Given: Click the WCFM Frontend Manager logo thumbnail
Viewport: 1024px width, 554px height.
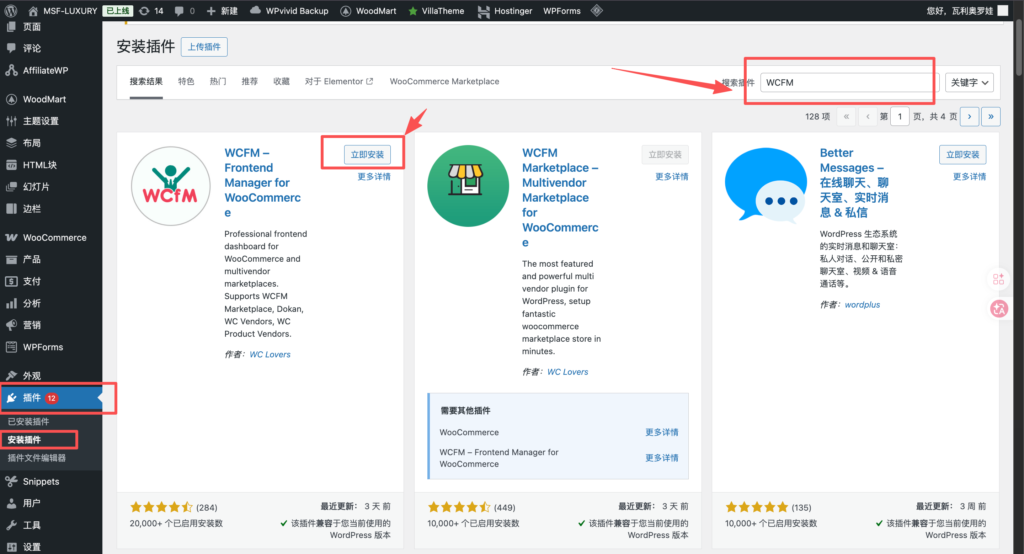Looking at the screenshot, I should (x=170, y=186).
